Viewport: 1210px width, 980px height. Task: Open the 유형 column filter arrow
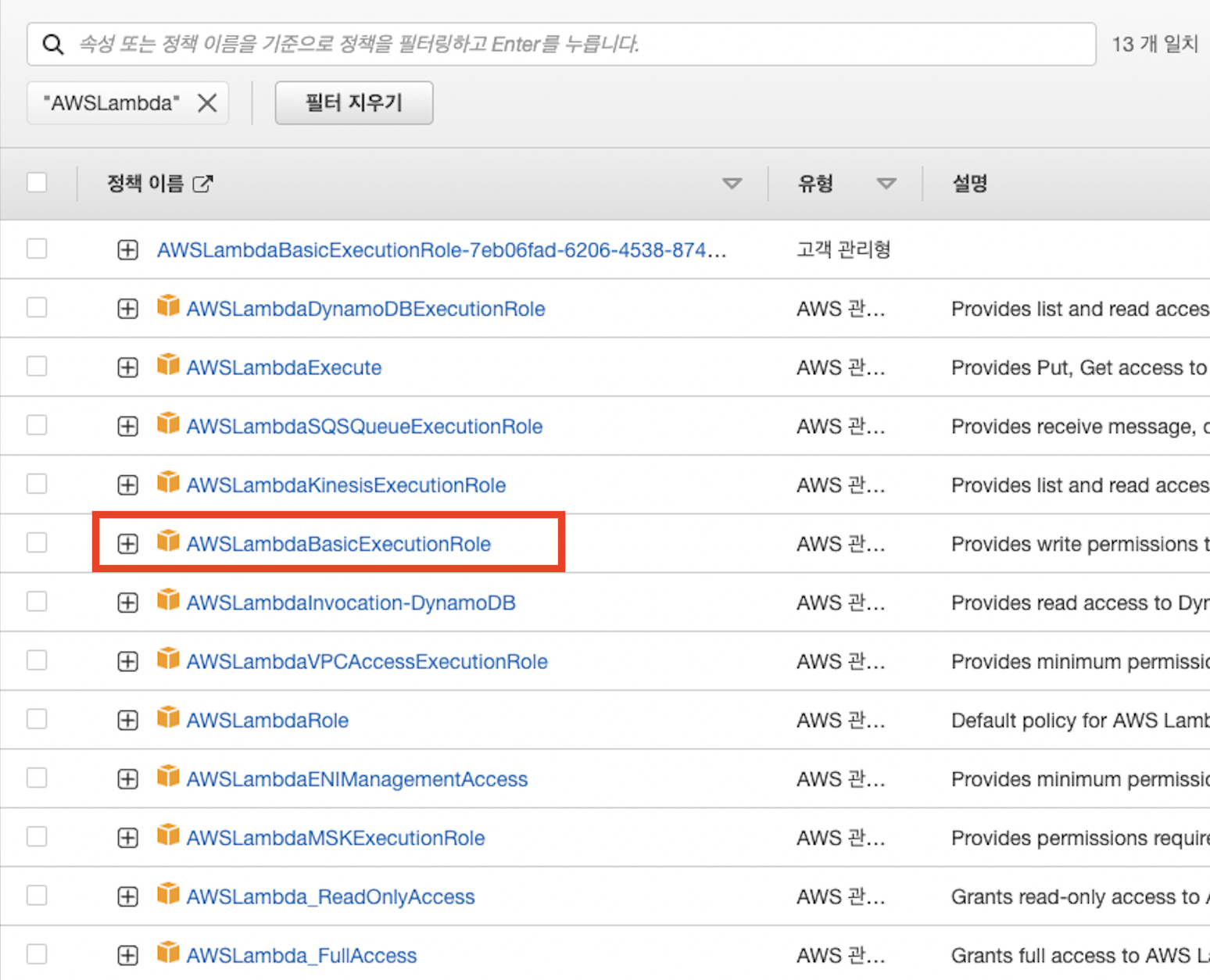point(886,184)
